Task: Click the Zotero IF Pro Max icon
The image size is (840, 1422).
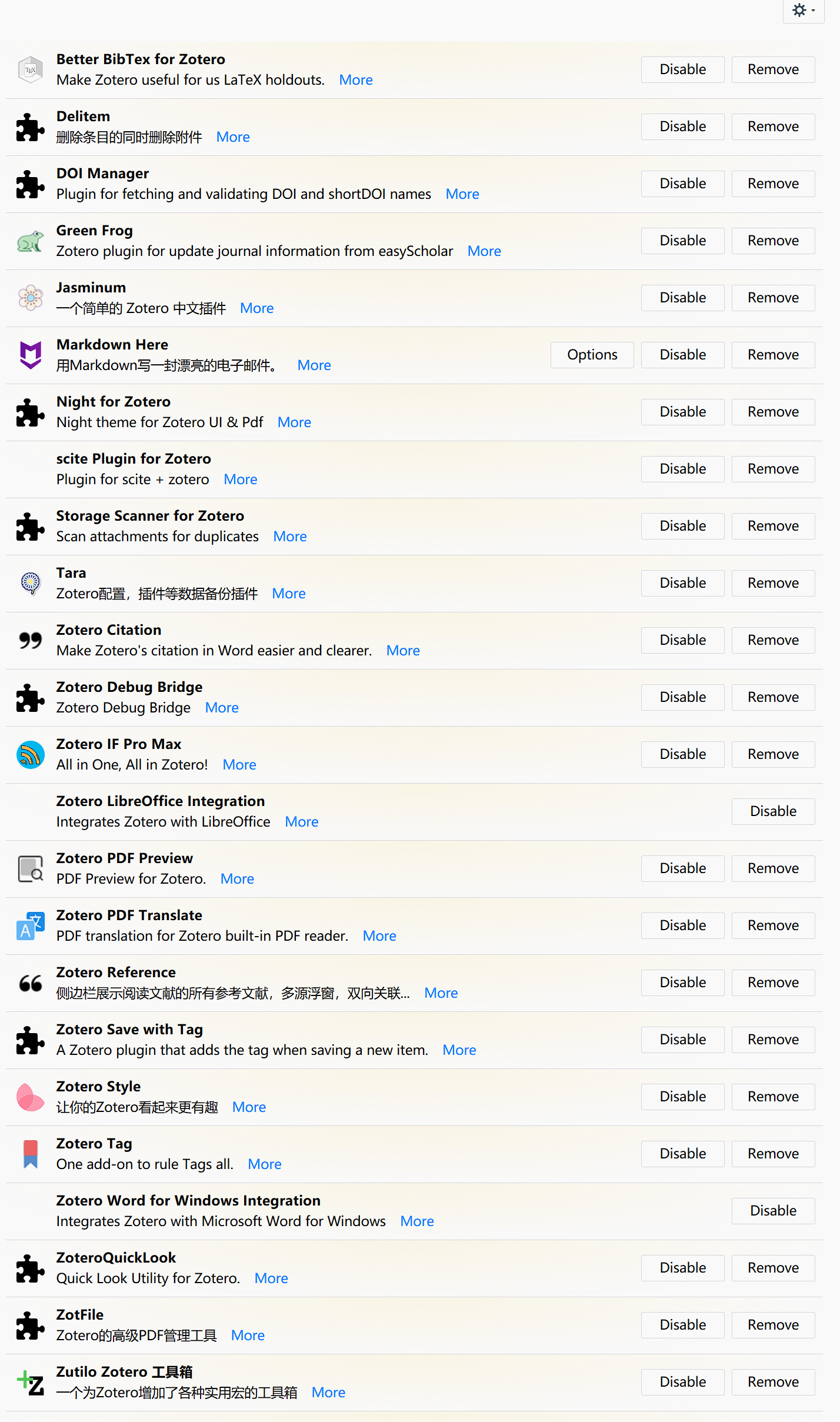Action: tap(31, 754)
